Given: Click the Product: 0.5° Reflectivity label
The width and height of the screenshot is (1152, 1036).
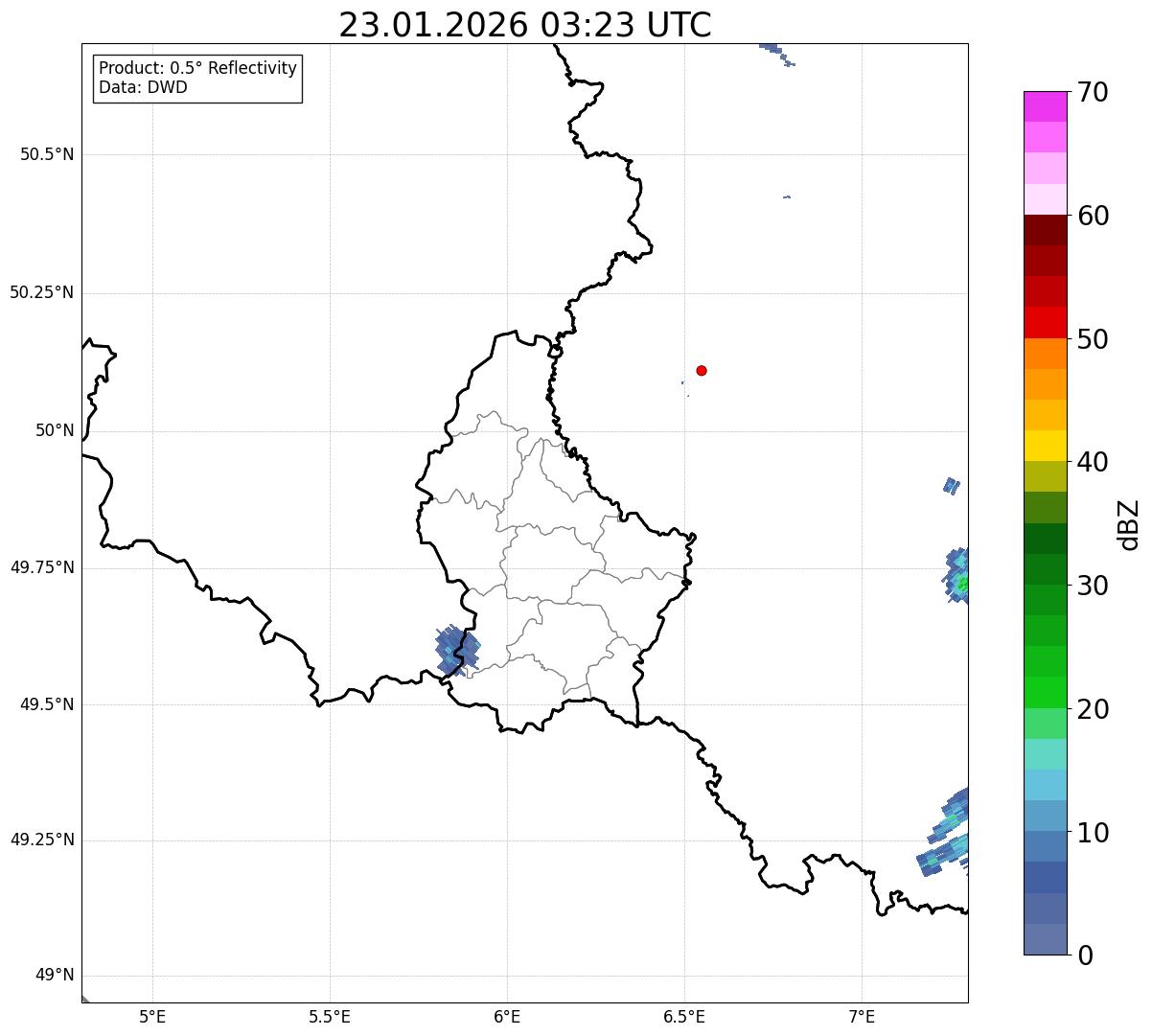Looking at the screenshot, I should coord(198,69).
